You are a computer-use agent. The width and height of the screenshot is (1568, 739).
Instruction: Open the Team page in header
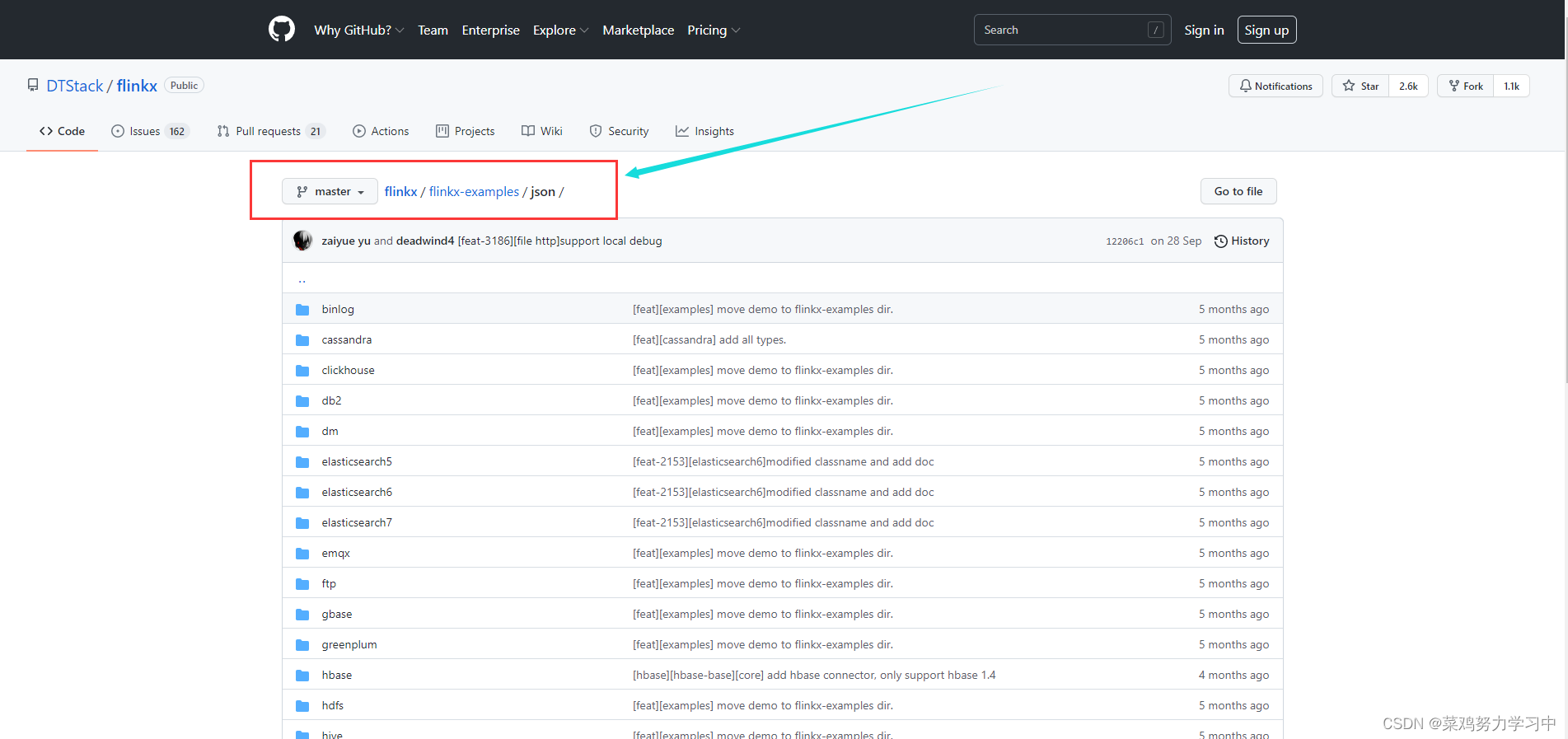[x=433, y=30]
